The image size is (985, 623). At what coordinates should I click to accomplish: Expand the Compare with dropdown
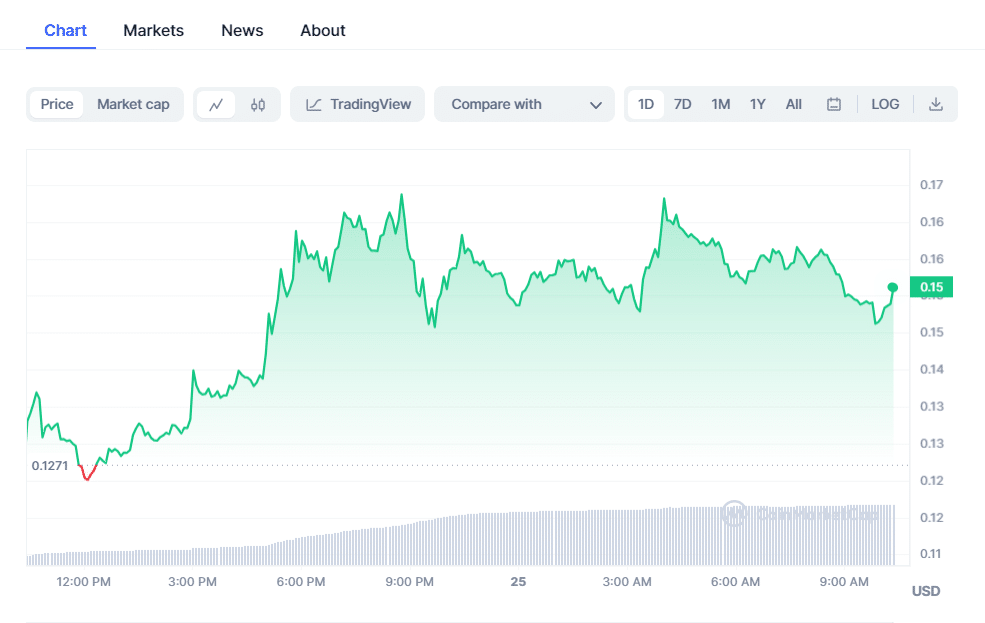pos(525,104)
